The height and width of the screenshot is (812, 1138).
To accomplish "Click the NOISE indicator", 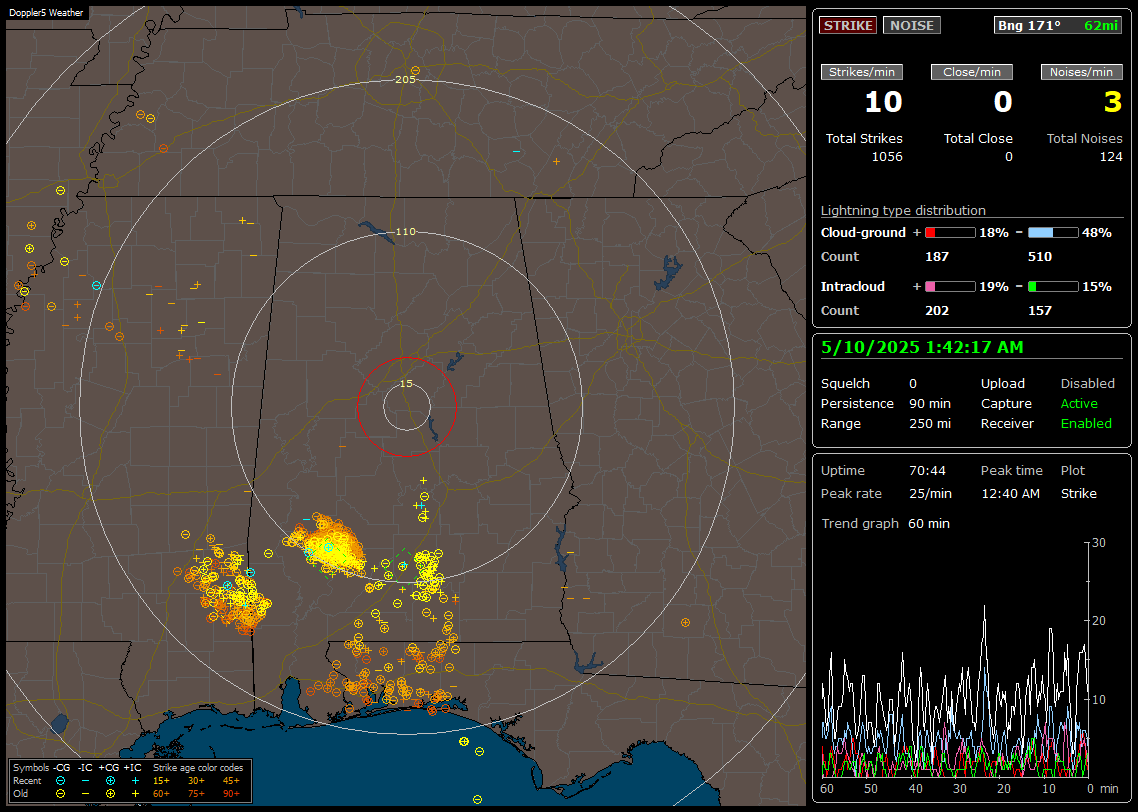I will 912,25.
